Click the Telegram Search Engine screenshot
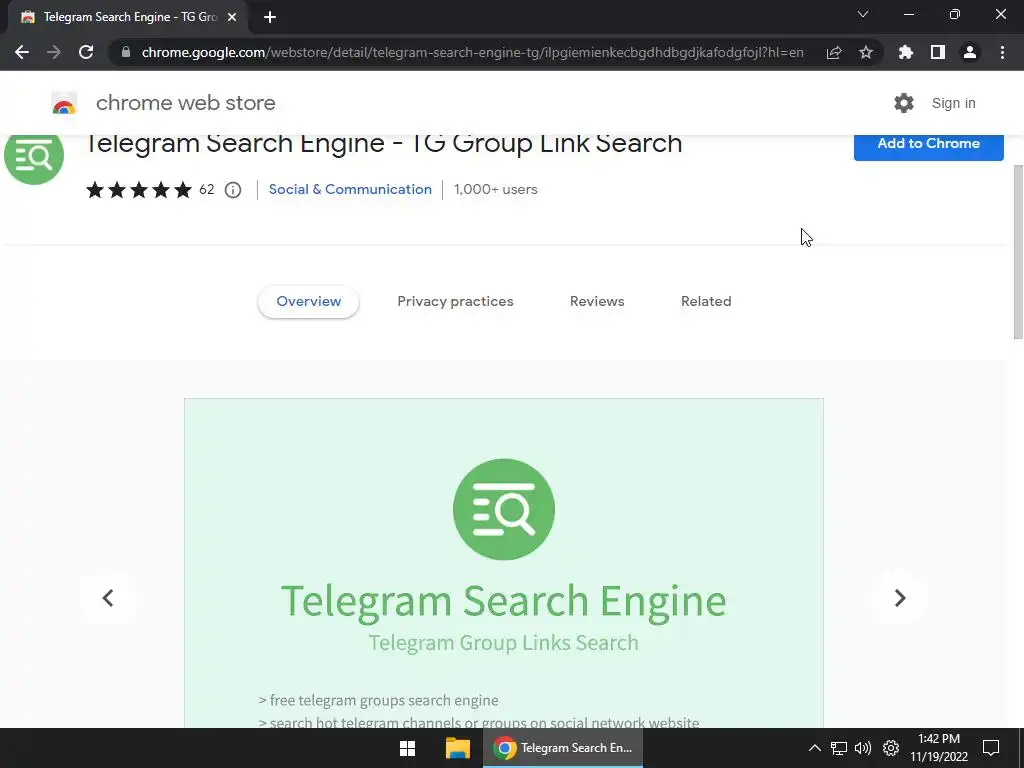 pos(504,564)
